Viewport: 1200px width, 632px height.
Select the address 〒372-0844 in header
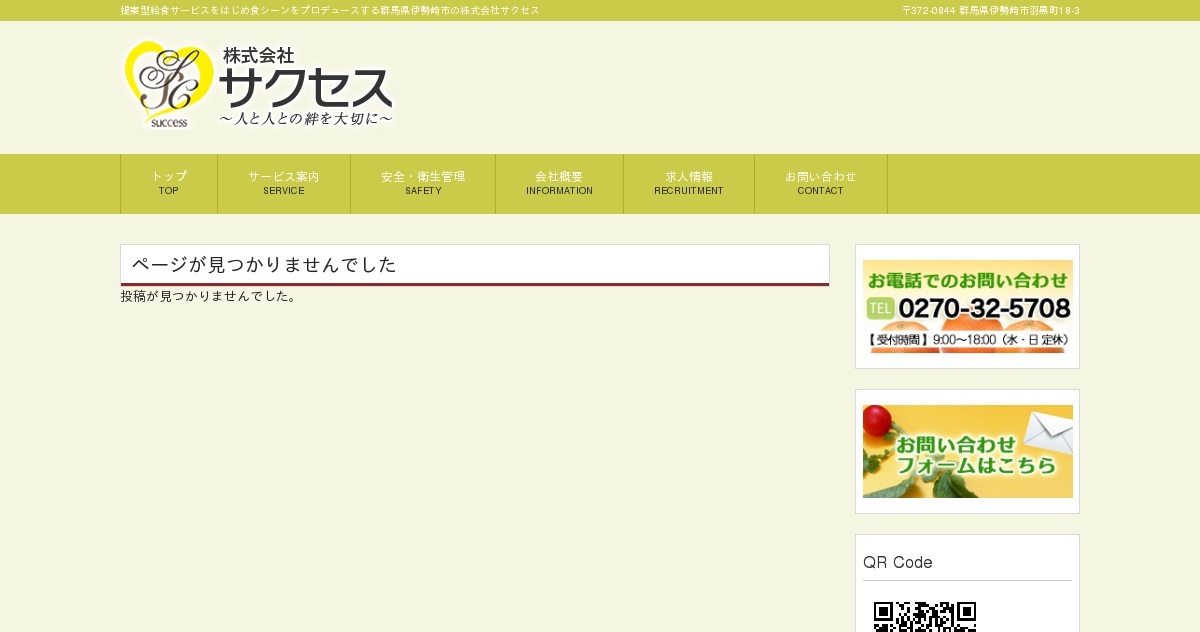pos(990,10)
